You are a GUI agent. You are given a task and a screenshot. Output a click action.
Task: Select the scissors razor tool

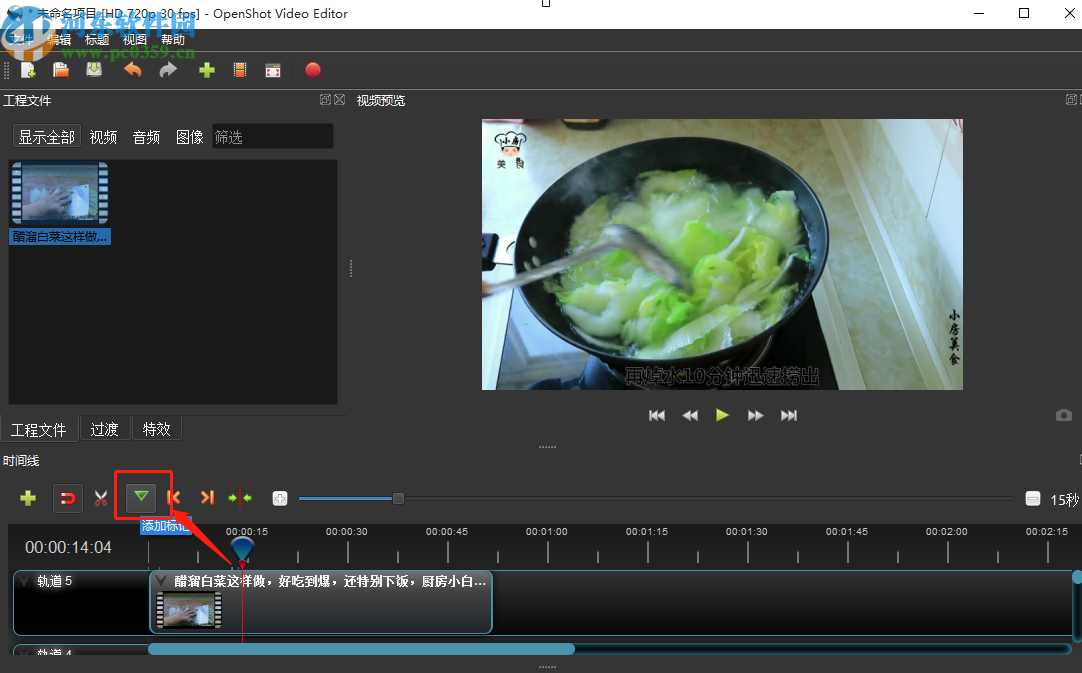[101, 498]
